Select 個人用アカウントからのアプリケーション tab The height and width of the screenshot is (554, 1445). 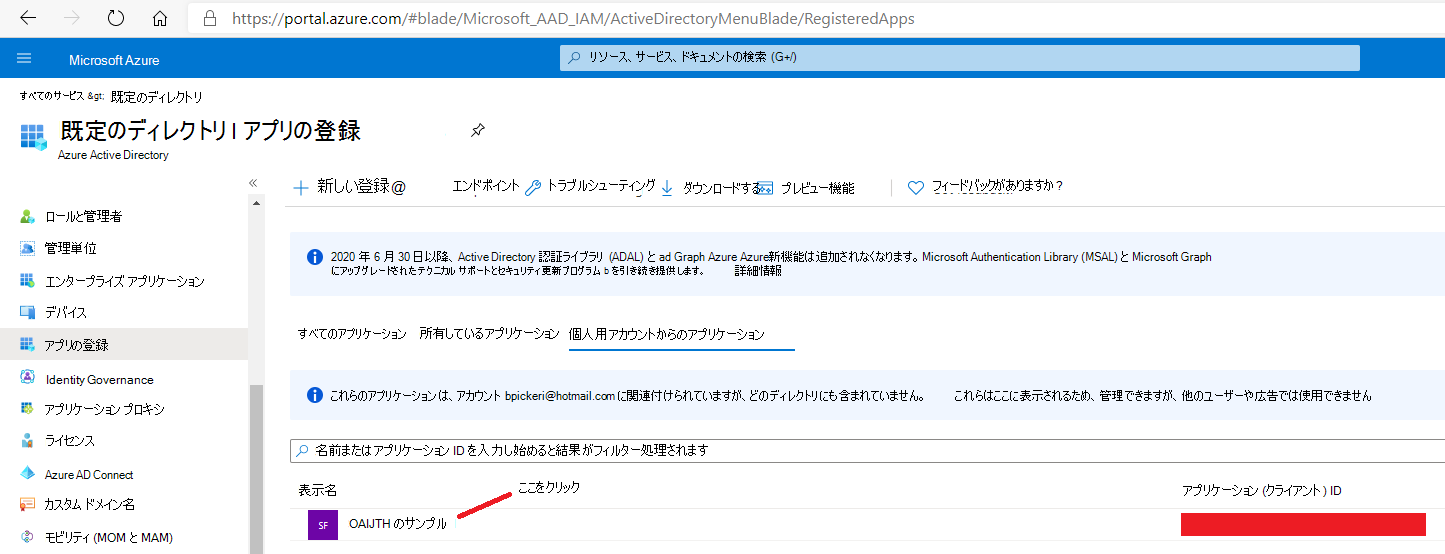(x=667, y=334)
